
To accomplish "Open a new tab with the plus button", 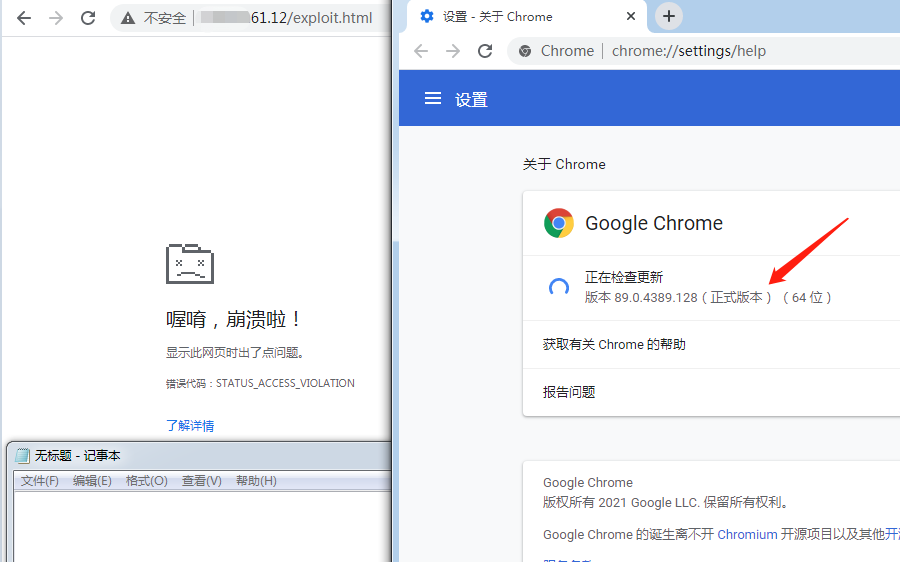I will (x=669, y=16).
